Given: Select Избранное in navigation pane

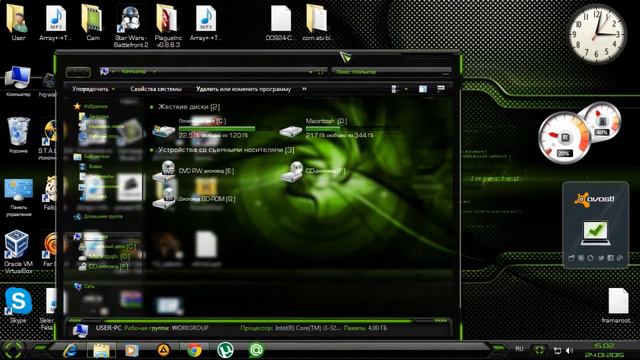Looking at the screenshot, I should point(91,106).
